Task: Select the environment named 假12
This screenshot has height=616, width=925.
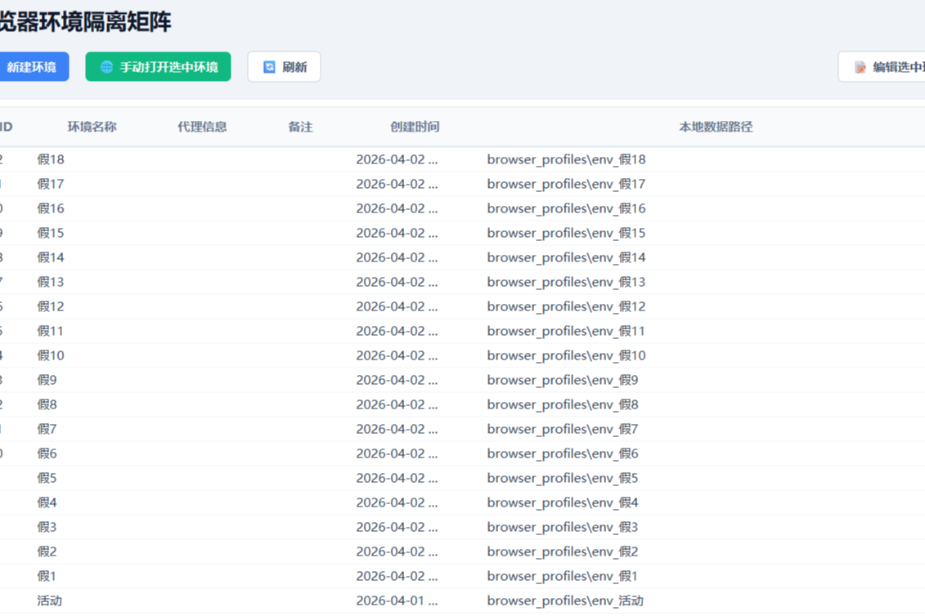Action: pyautogui.click(x=51, y=306)
